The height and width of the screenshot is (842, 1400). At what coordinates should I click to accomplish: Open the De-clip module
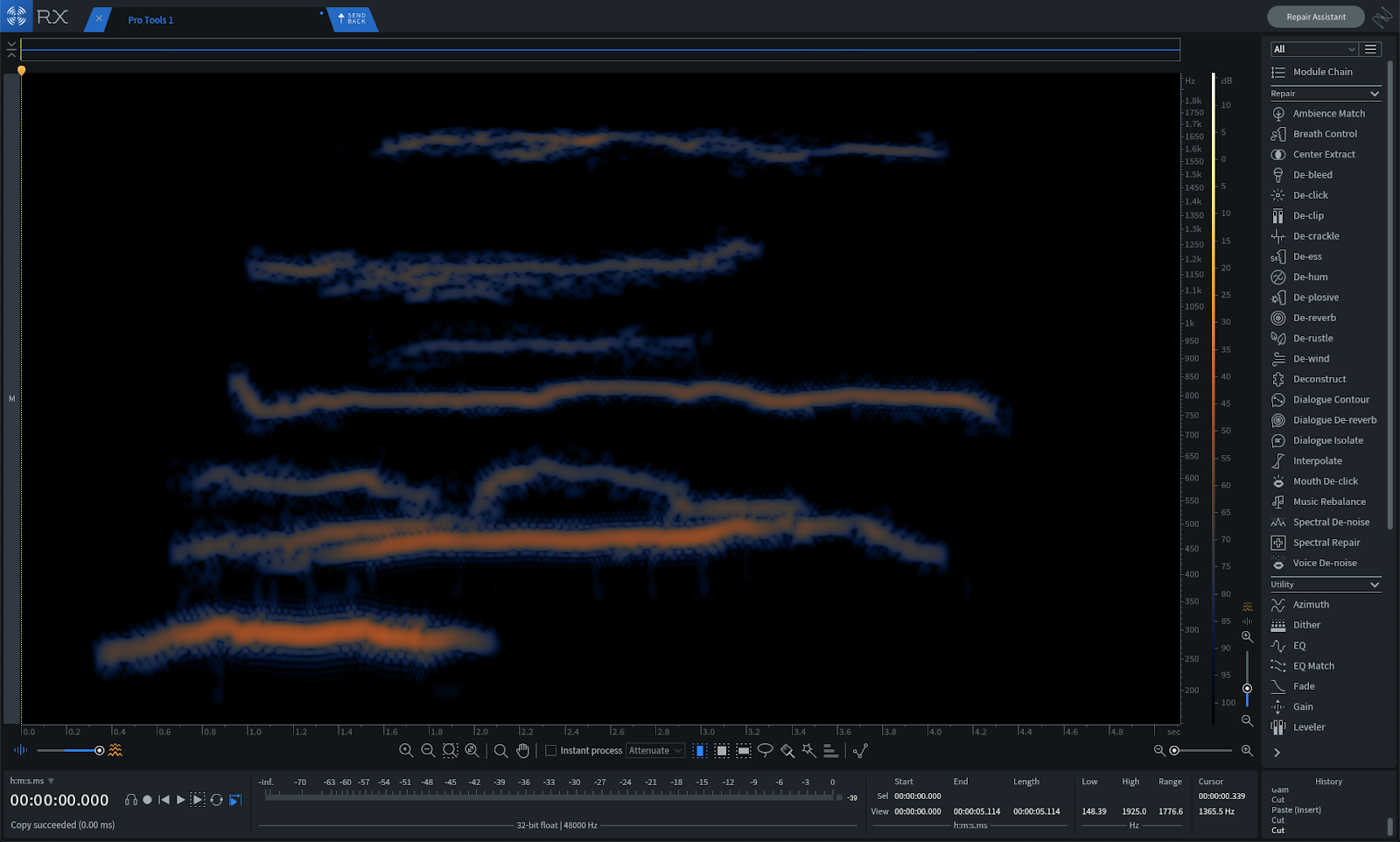point(1326,215)
